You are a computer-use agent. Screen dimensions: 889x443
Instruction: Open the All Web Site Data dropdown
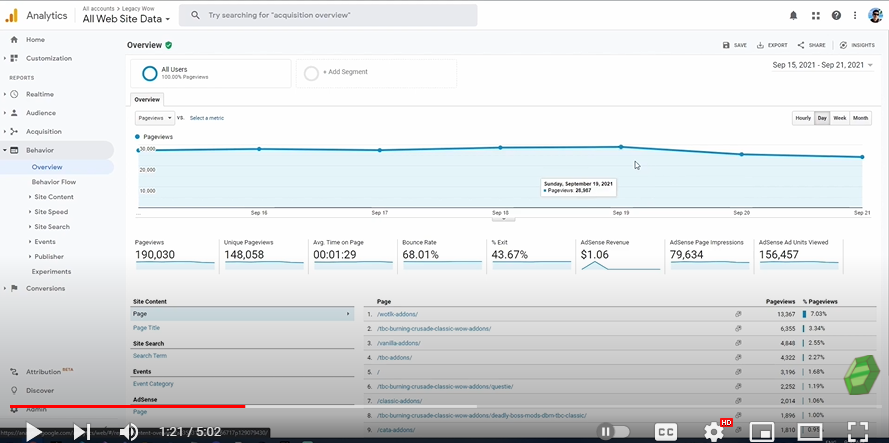point(126,19)
